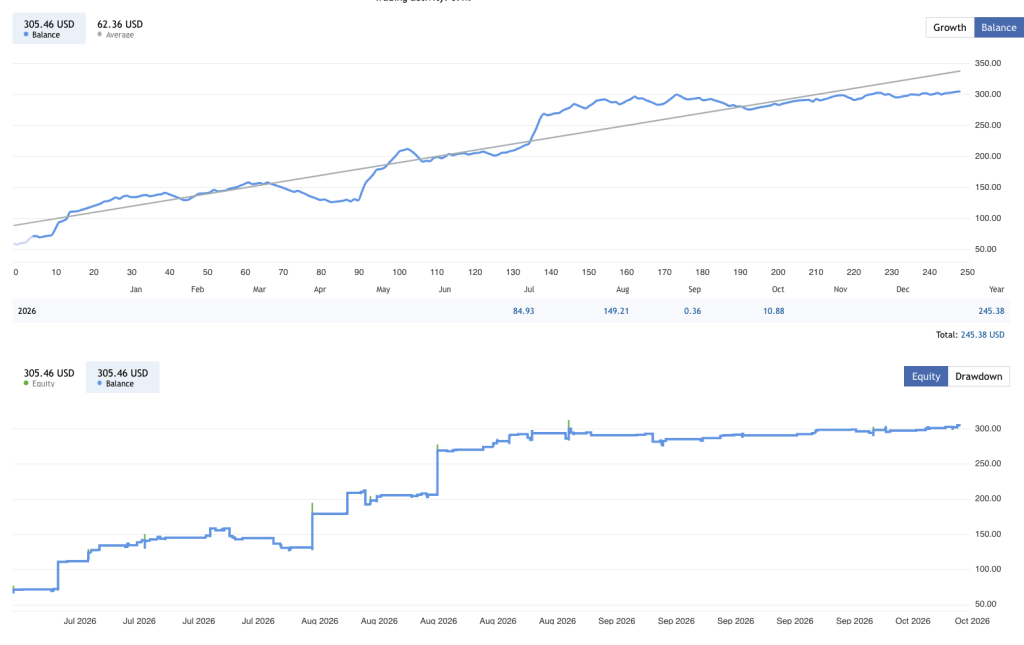Open the August profit value 149.21

(616, 311)
